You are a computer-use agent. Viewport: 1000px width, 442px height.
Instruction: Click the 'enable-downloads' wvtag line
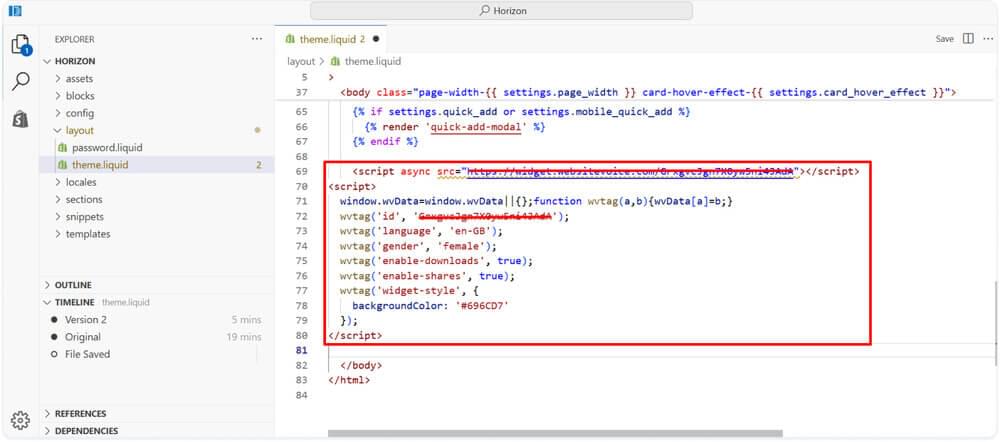[436, 261]
